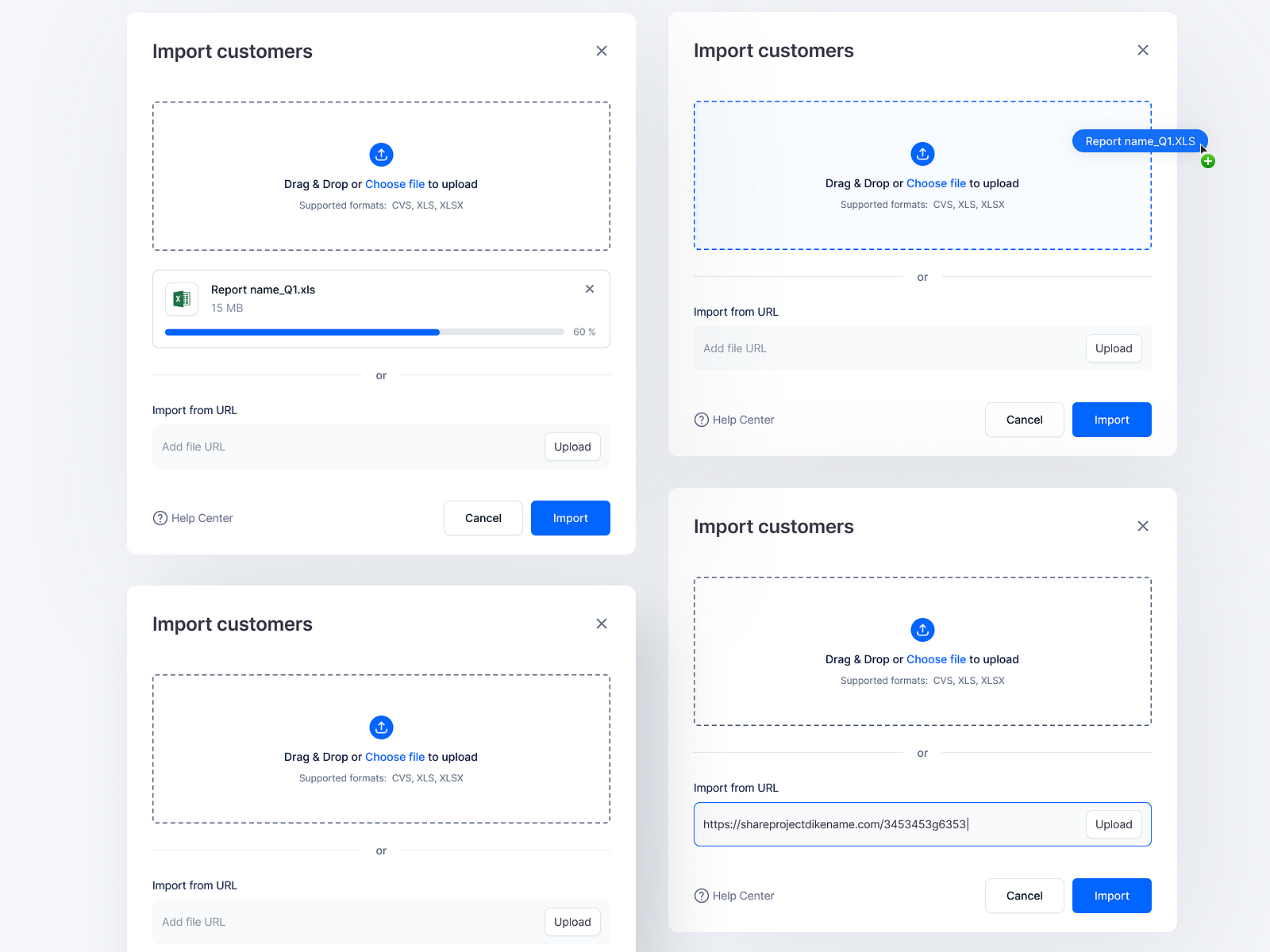Select the upload cloud icon in top-left dialog
1270x952 pixels.
[381, 155]
